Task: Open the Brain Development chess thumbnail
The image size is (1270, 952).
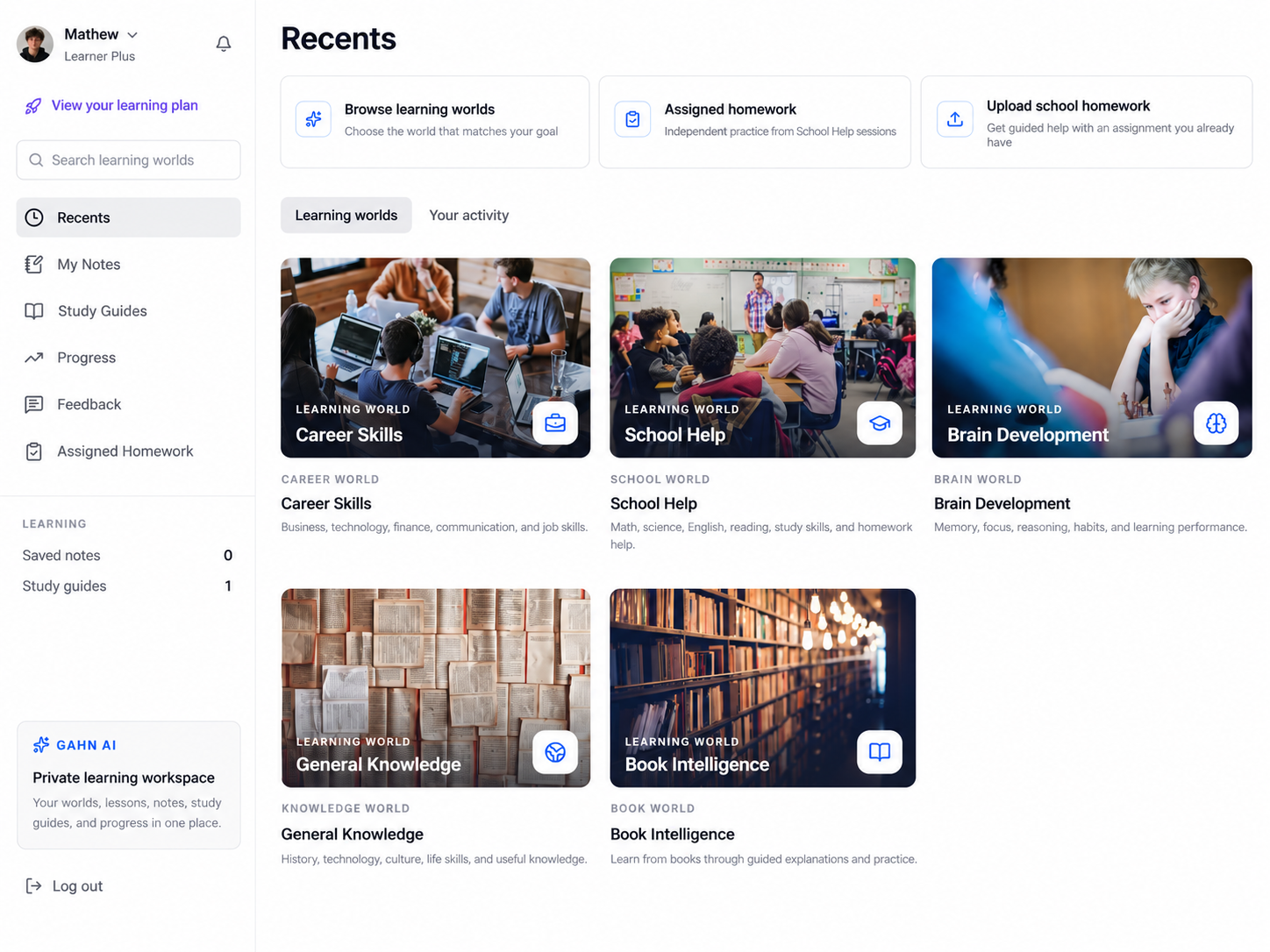Action: coord(1092,358)
